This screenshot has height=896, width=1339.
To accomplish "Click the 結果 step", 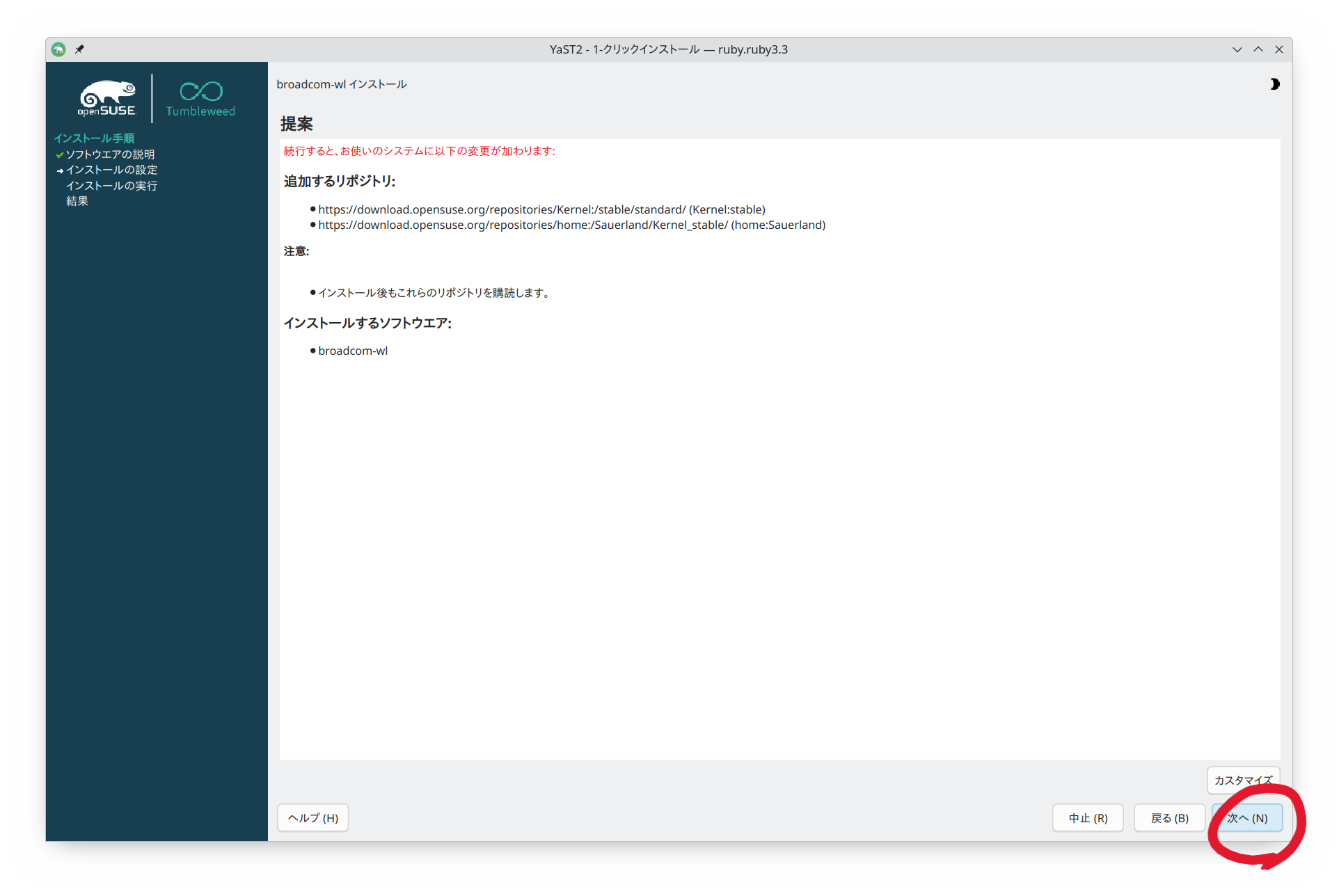I will (x=77, y=201).
